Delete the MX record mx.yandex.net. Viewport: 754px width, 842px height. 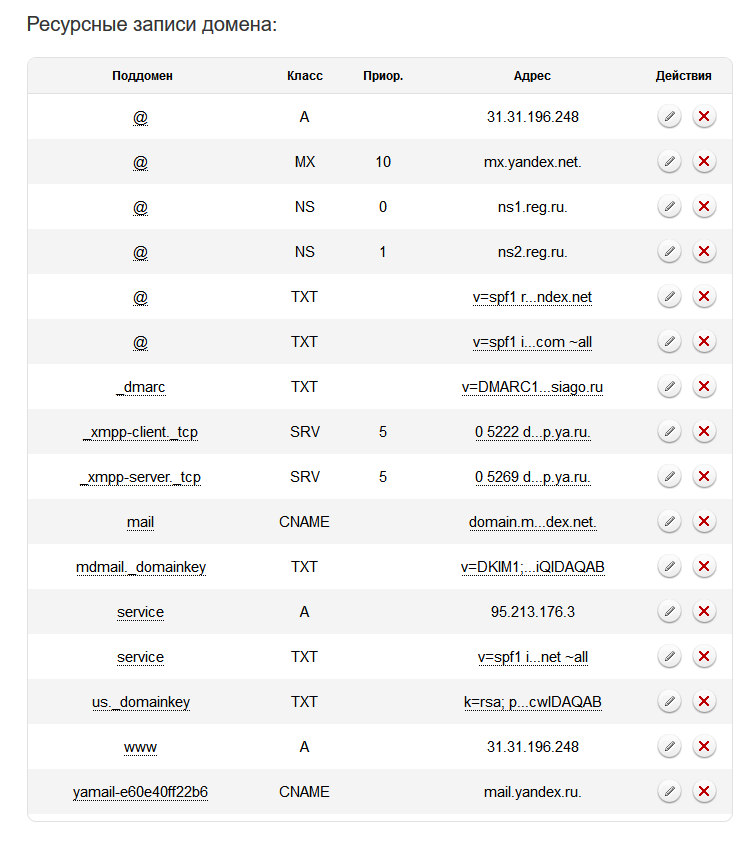click(x=704, y=162)
